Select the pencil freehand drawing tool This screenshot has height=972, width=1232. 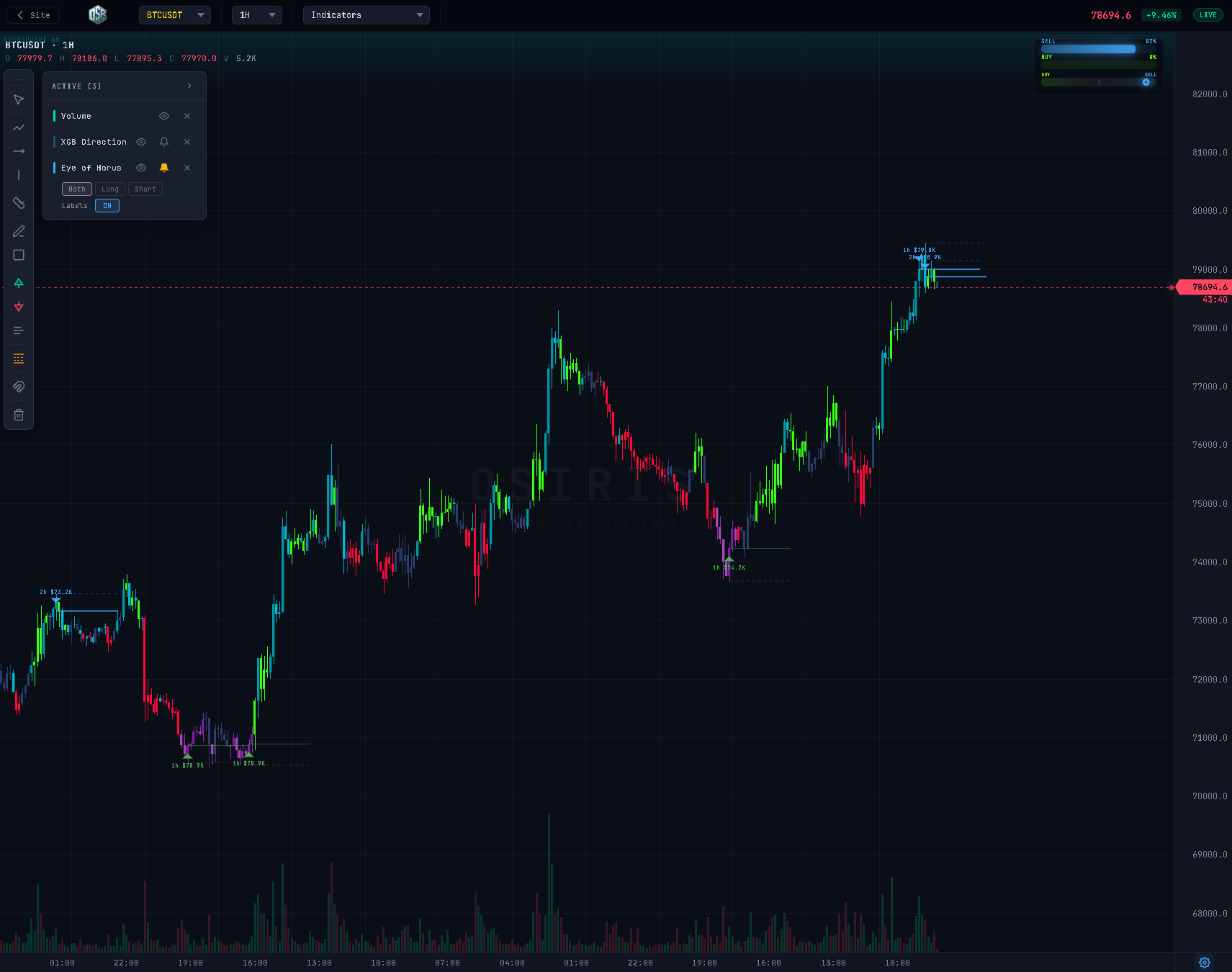19,231
